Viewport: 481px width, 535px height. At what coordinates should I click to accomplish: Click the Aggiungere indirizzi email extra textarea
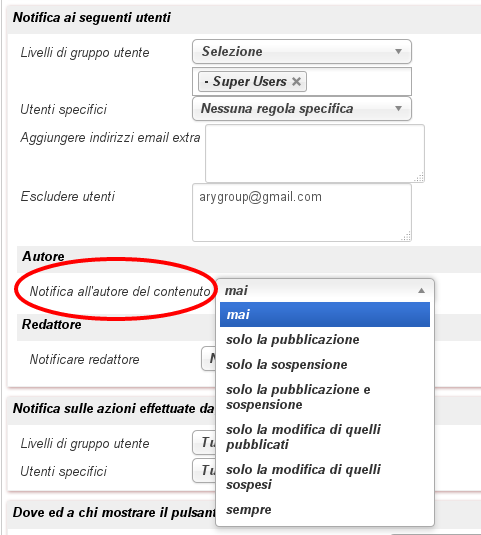(315, 154)
